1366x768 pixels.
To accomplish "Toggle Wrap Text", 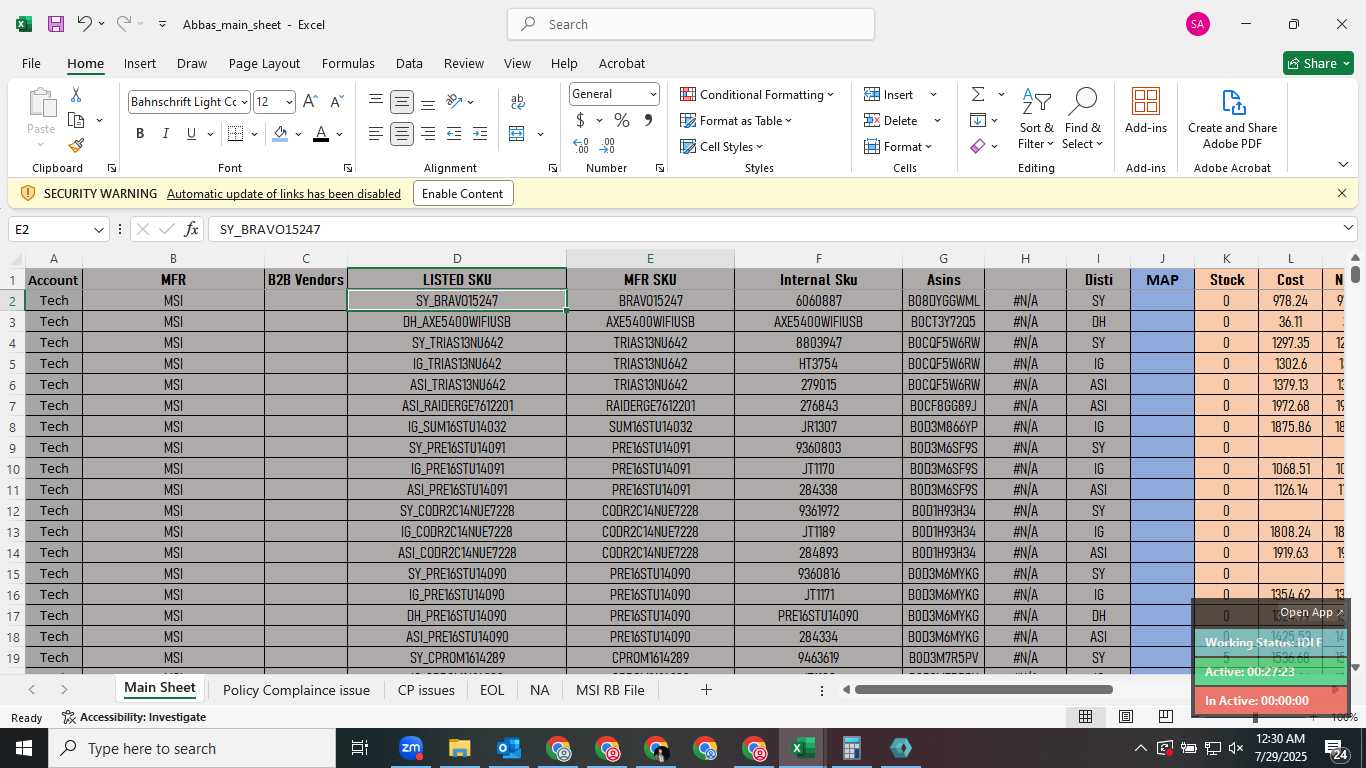I will pyautogui.click(x=518, y=102).
